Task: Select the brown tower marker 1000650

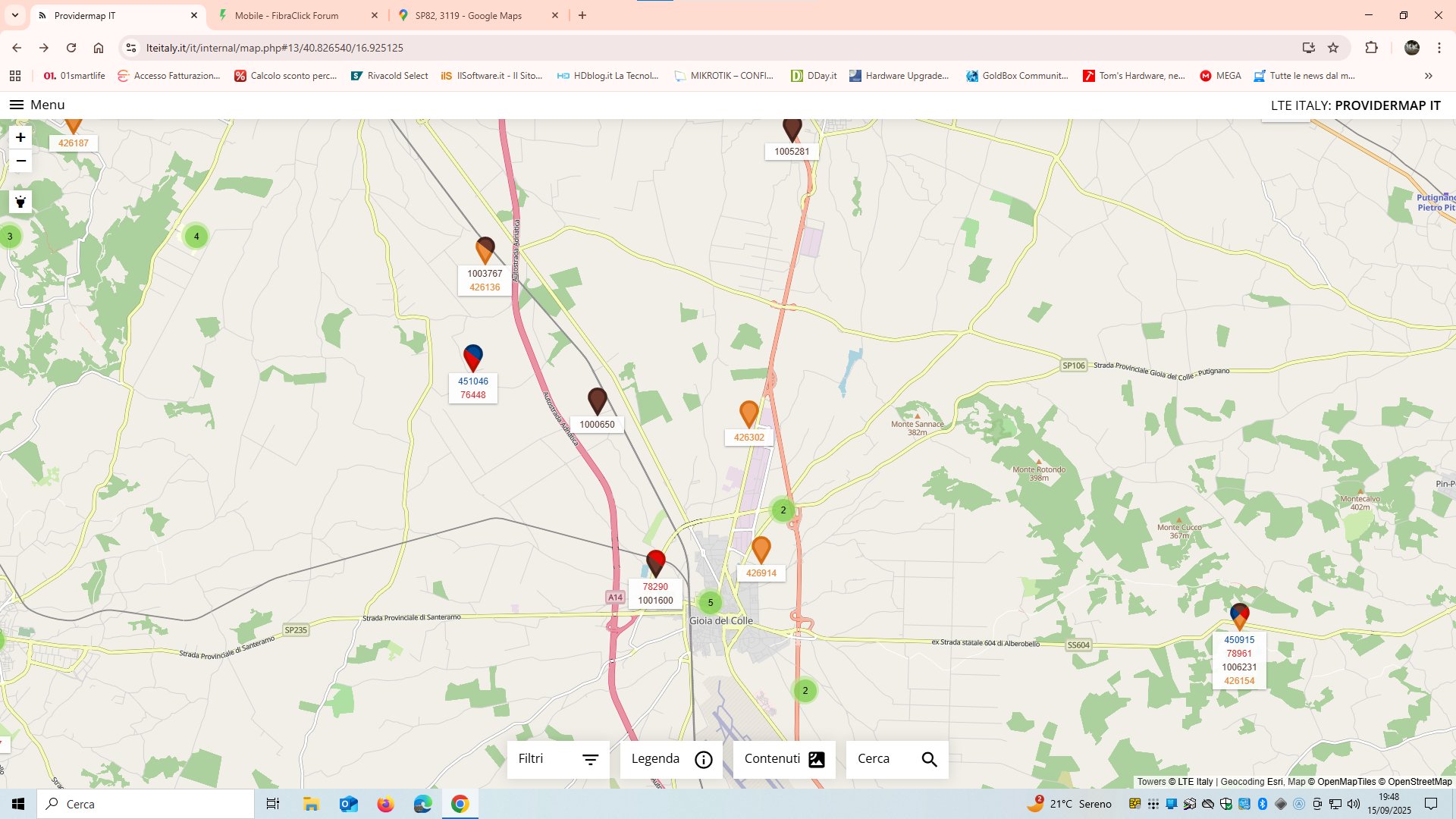Action: click(597, 400)
